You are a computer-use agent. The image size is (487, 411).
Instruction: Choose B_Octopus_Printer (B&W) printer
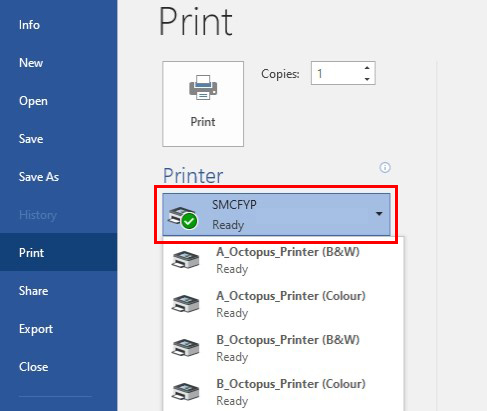click(283, 348)
